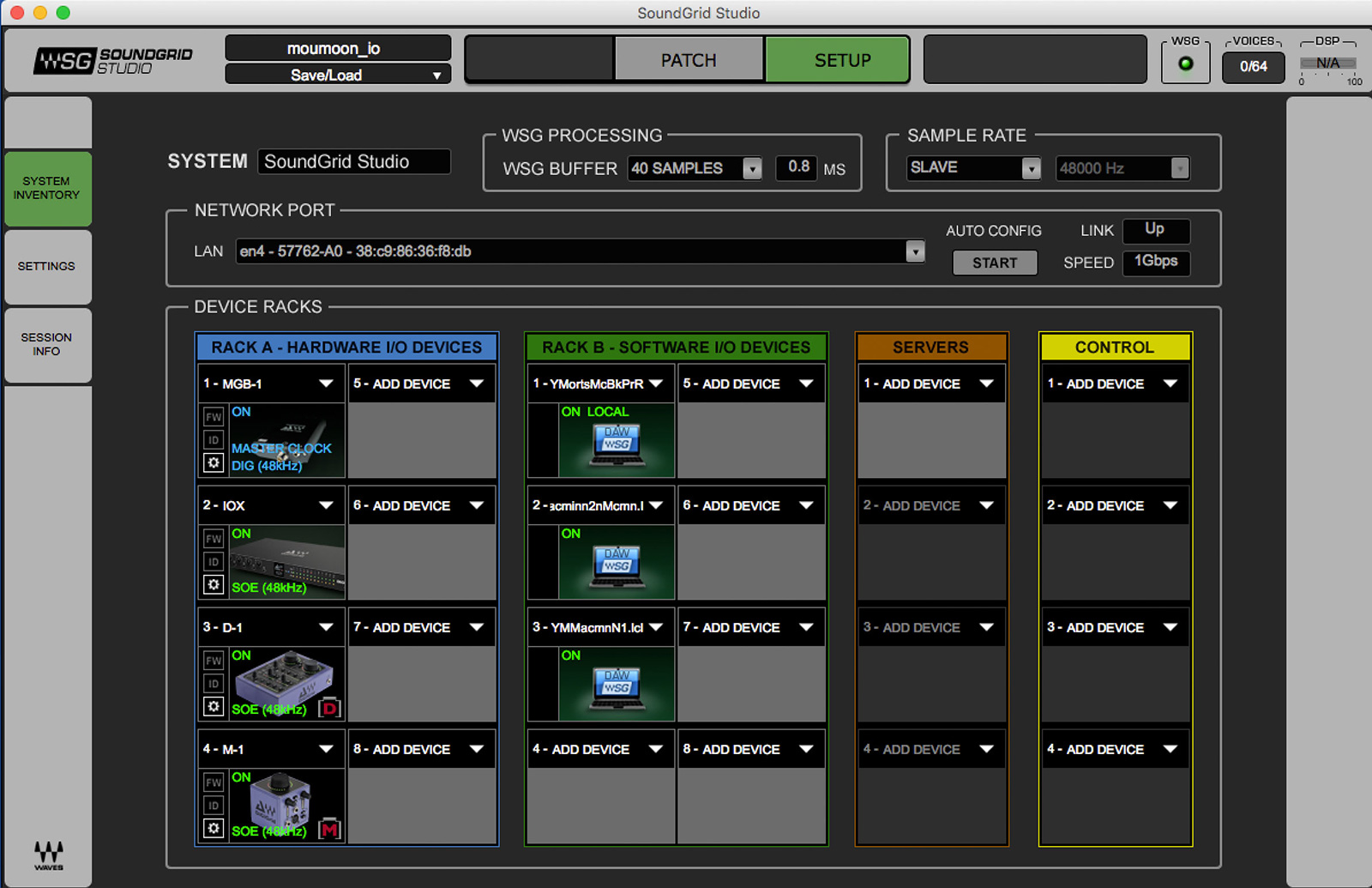Open the Save/Load dropdown menu

pyautogui.click(x=338, y=75)
